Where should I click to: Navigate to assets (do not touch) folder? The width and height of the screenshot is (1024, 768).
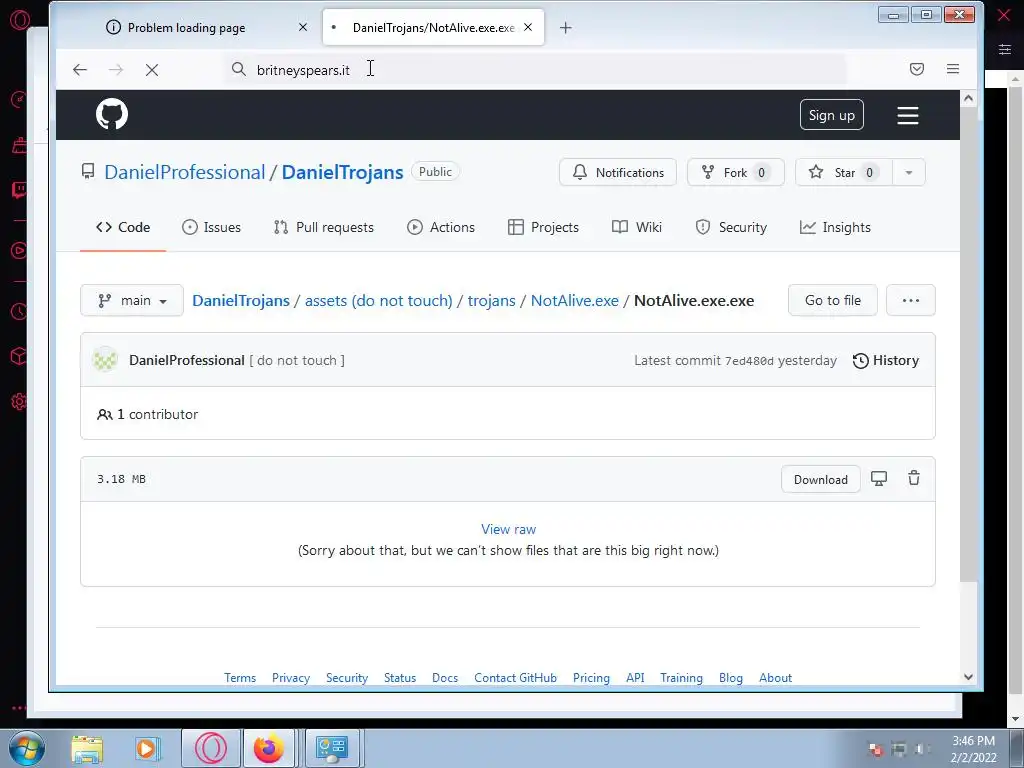(378, 300)
